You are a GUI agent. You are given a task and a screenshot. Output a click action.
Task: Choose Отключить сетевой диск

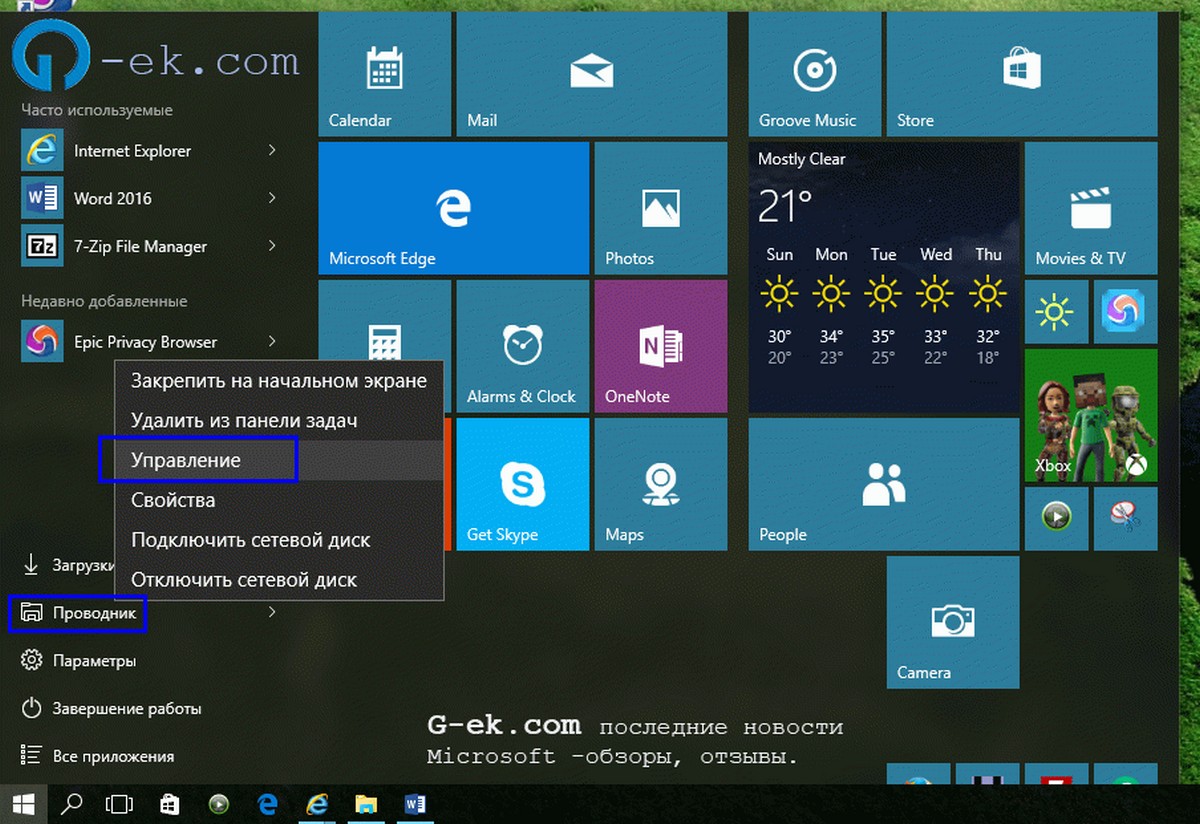[279, 580]
